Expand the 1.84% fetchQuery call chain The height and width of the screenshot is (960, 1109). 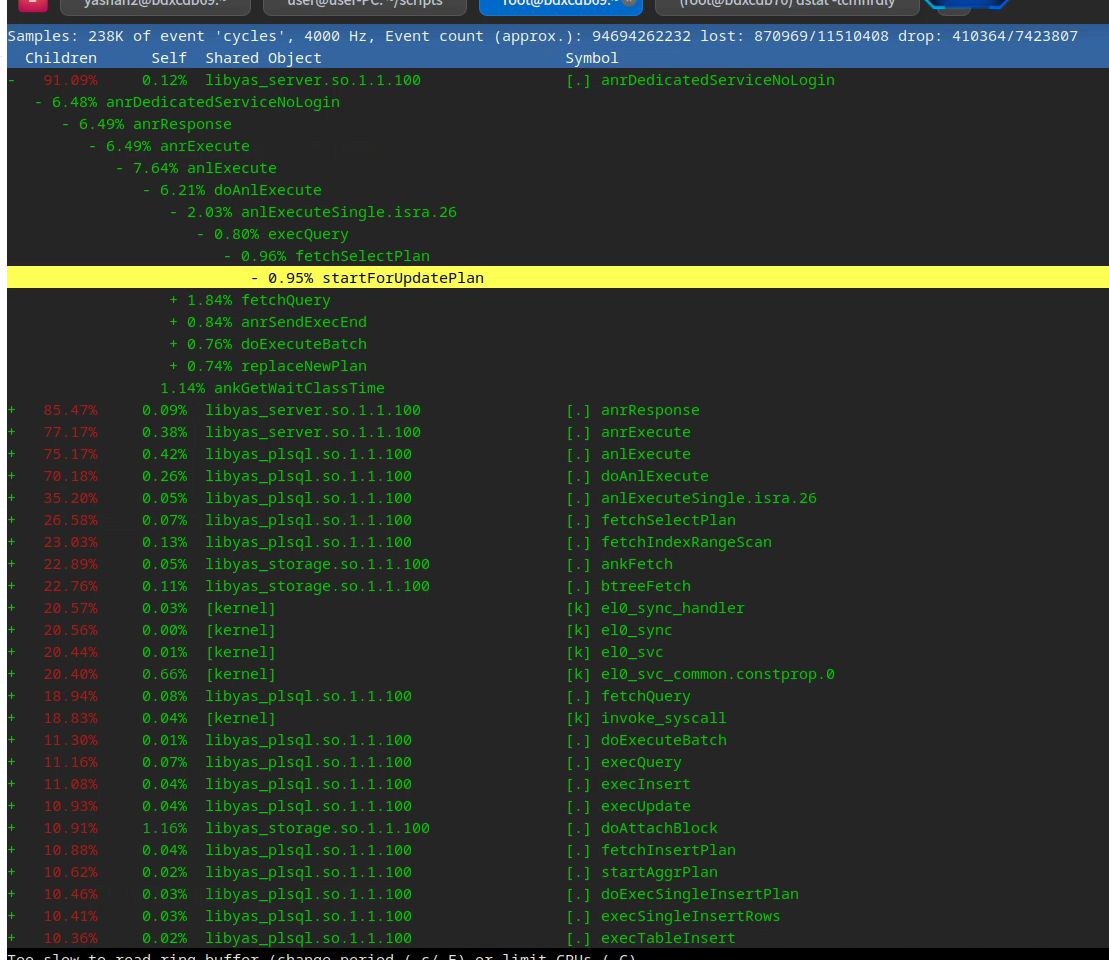pyautogui.click(x=174, y=300)
